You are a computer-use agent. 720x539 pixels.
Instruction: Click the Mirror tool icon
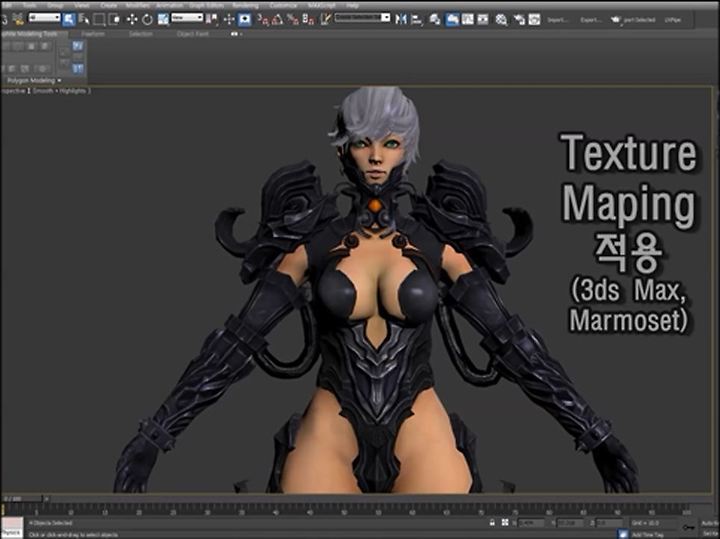coord(401,19)
